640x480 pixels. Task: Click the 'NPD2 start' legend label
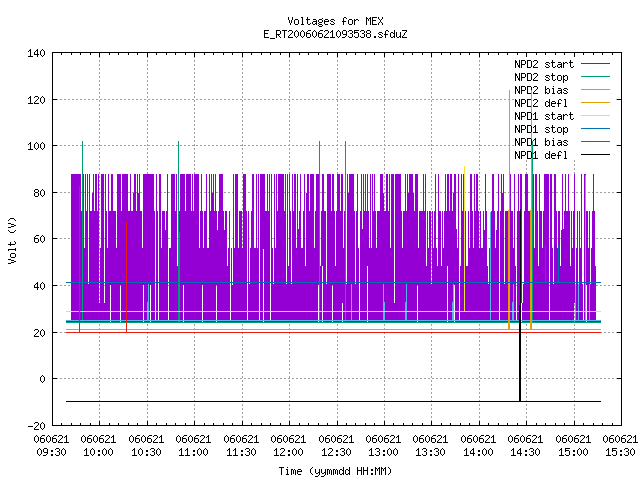pos(544,64)
